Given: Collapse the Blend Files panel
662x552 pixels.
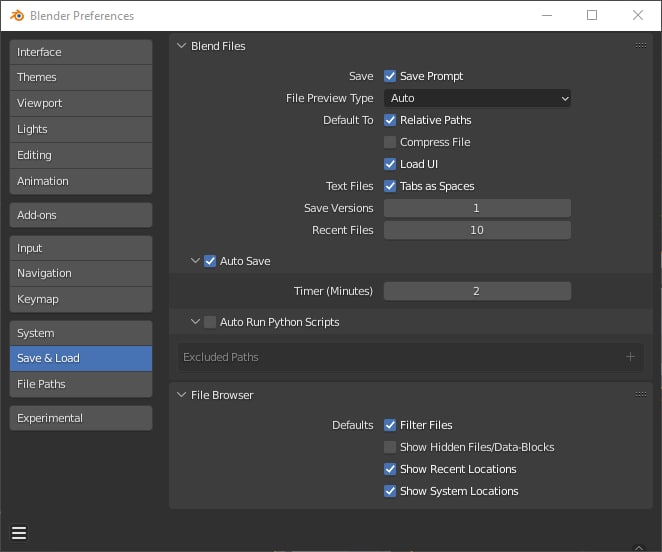Looking at the screenshot, I should click(181, 46).
